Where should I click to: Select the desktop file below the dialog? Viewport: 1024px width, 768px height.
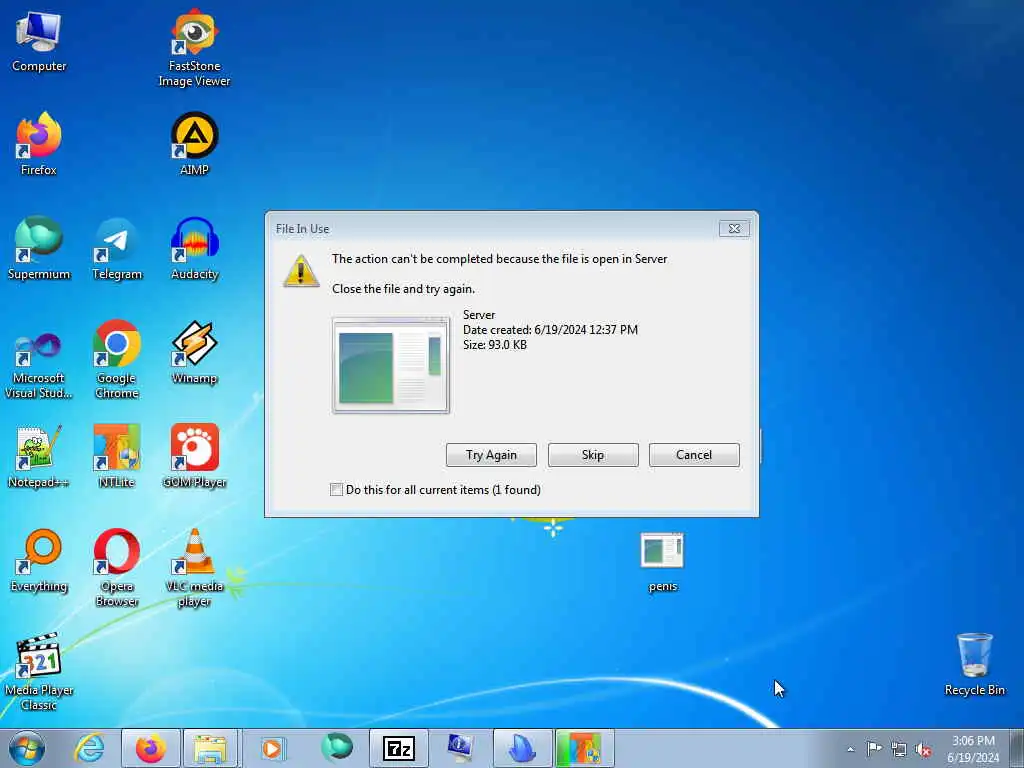(x=662, y=562)
